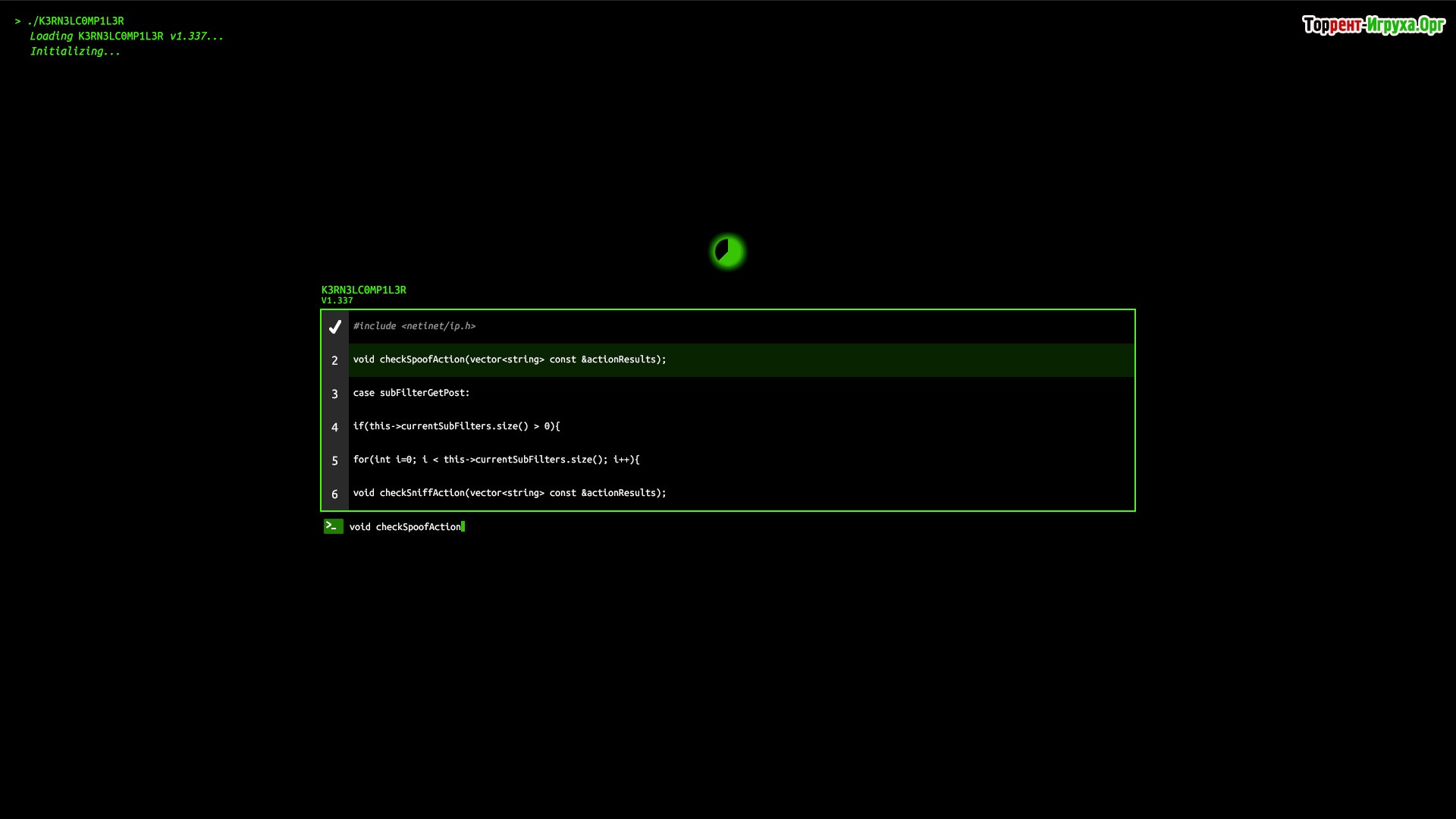This screenshot has height=819, width=1456.
Task: Select the highlighted checkSpoofAction code line
Action: tap(509, 359)
